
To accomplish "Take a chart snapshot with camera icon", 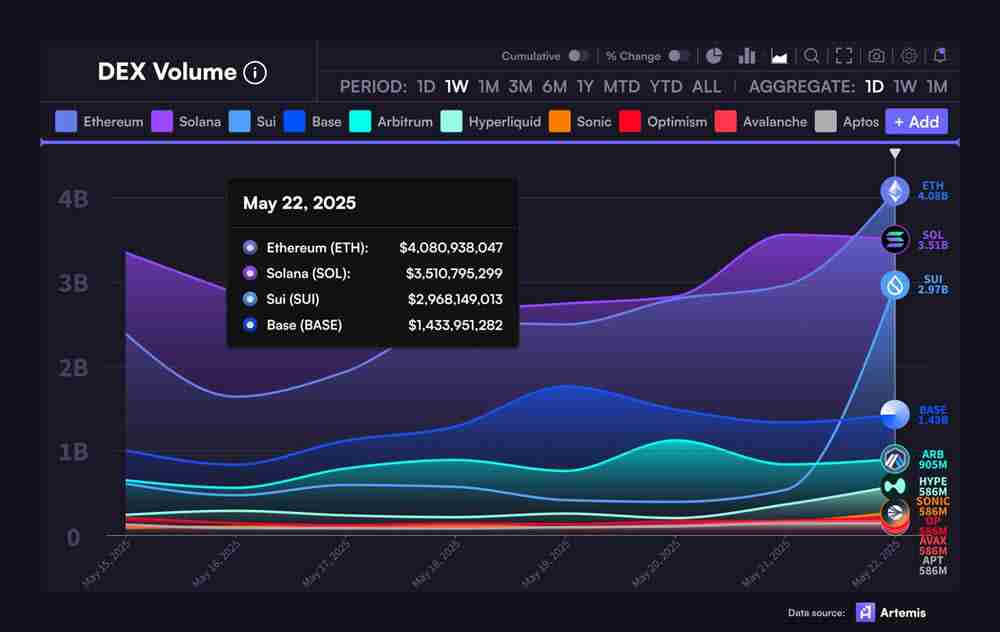I will [x=876, y=56].
